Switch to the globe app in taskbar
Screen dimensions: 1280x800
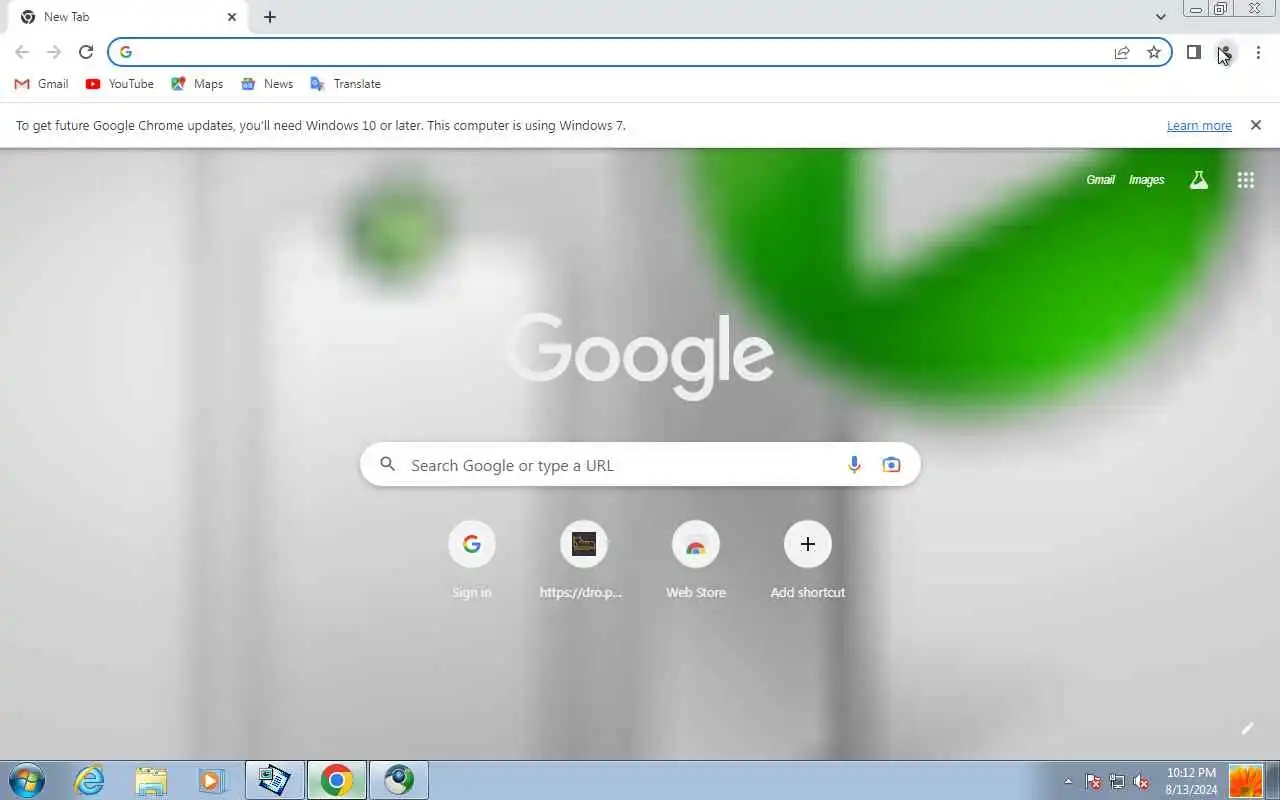(399, 780)
